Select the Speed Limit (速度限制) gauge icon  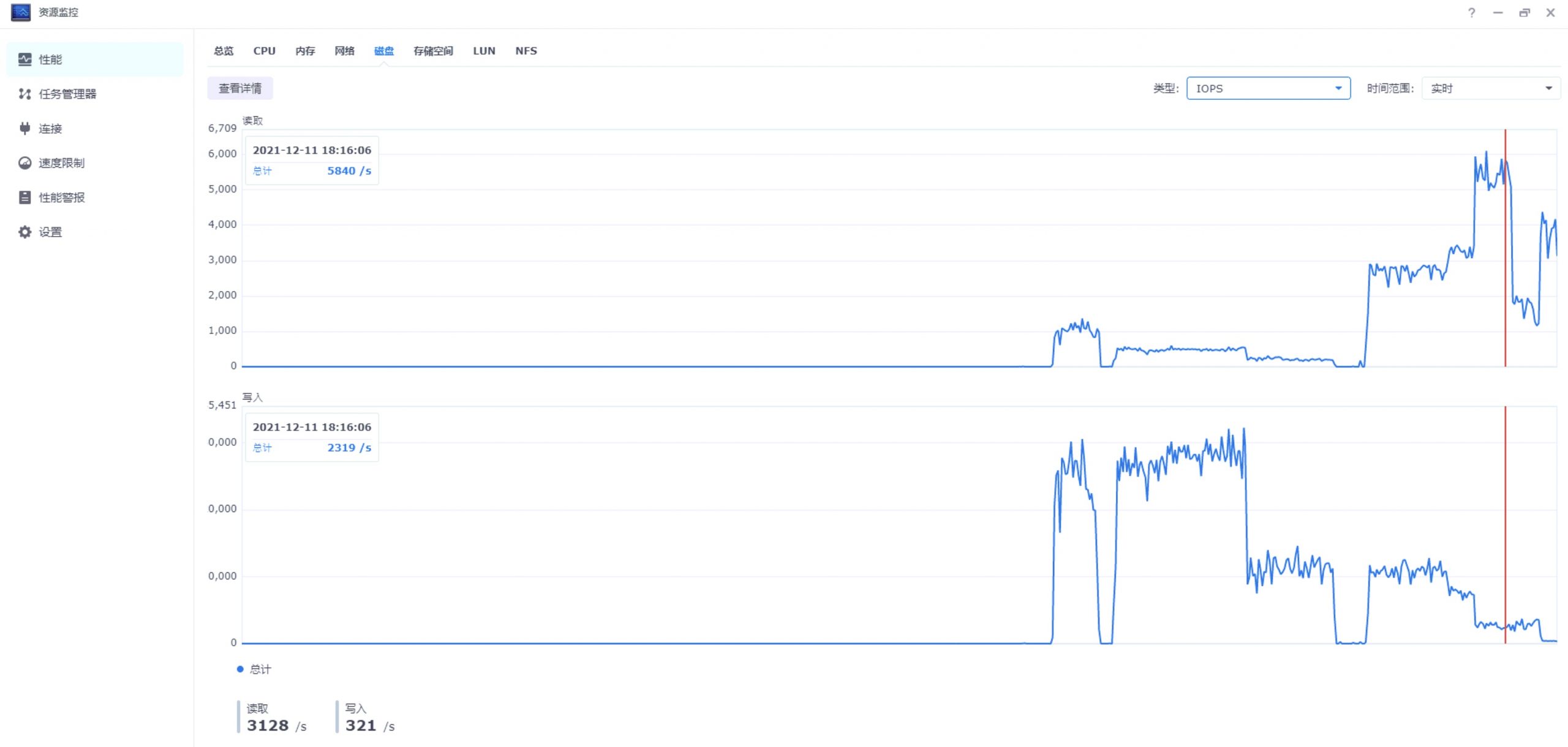pyautogui.click(x=24, y=163)
